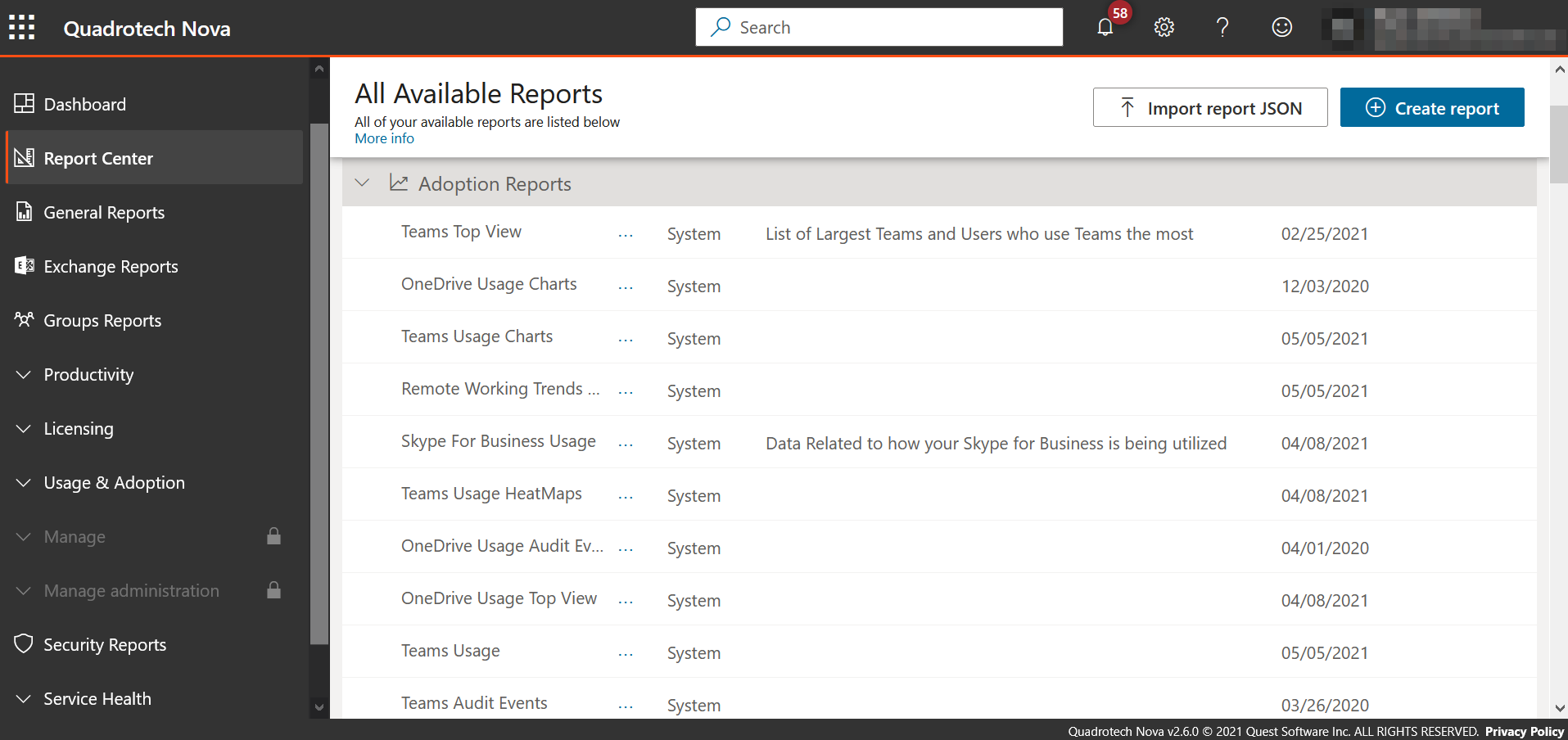Open the Skype For Business Usage report

point(499,441)
